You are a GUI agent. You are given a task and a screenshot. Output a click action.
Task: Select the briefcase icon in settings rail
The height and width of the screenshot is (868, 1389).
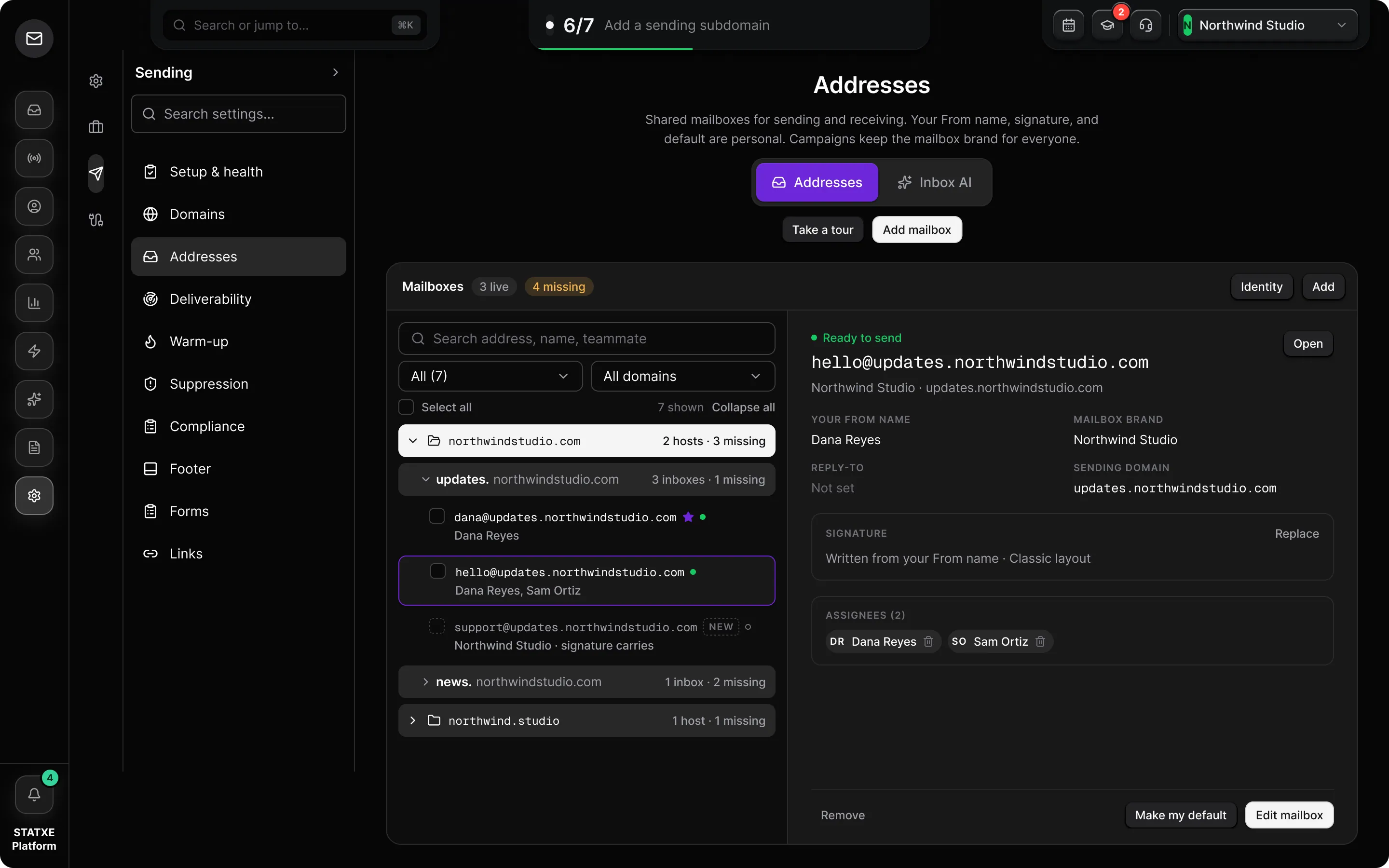96,127
